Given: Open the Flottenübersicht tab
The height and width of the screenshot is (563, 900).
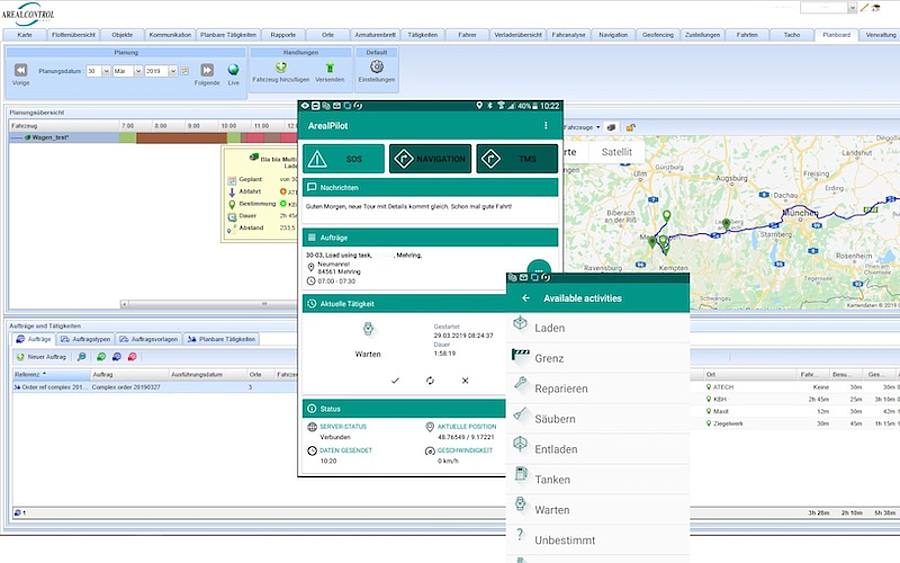Looking at the screenshot, I should [73, 35].
